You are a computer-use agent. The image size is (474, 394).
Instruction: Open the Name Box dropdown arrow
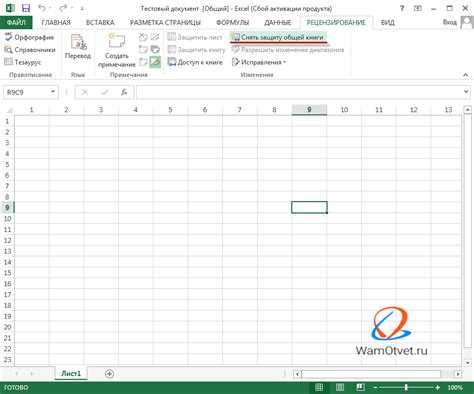pyautogui.click(x=53, y=92)
